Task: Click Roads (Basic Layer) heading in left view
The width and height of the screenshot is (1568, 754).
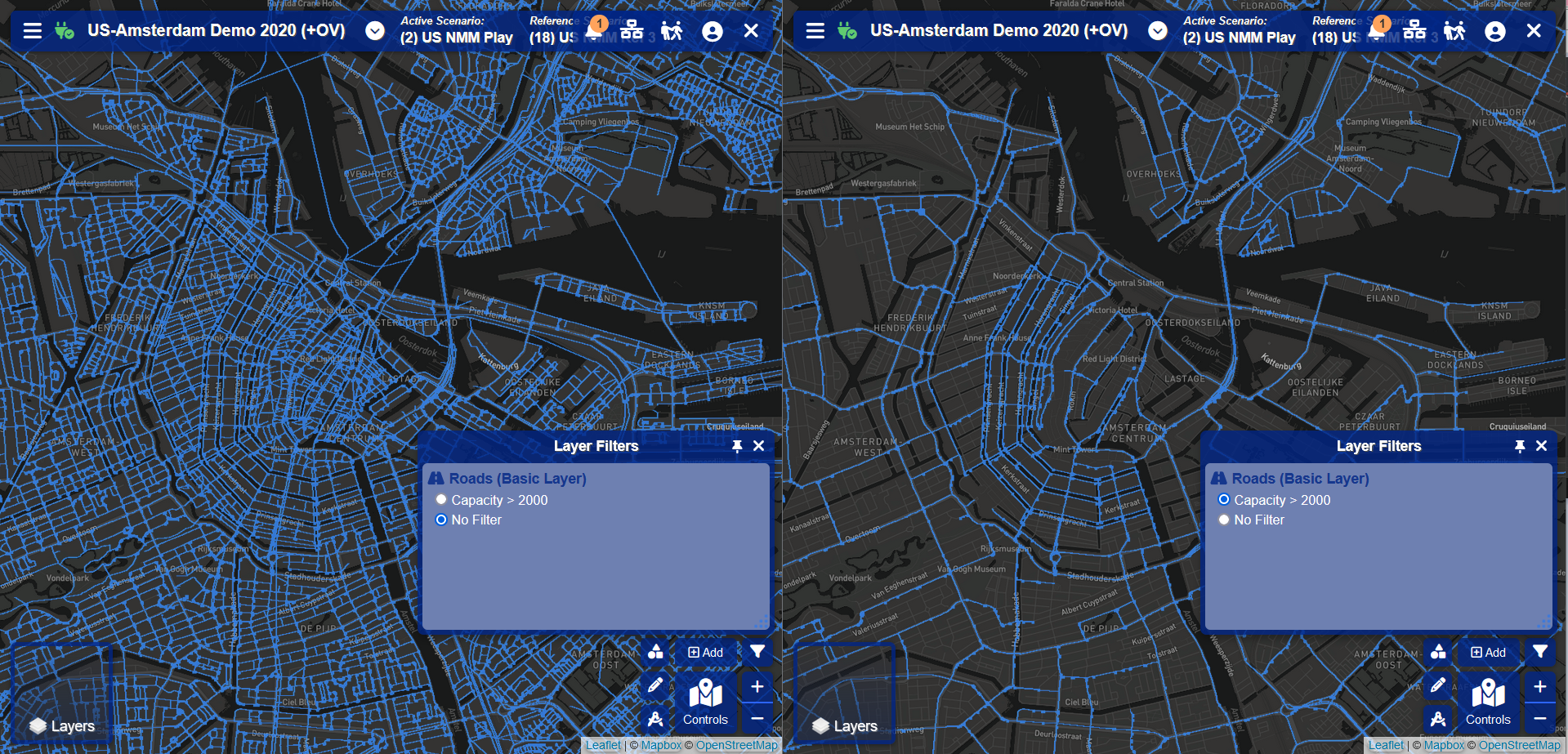Action: (507, 479)
